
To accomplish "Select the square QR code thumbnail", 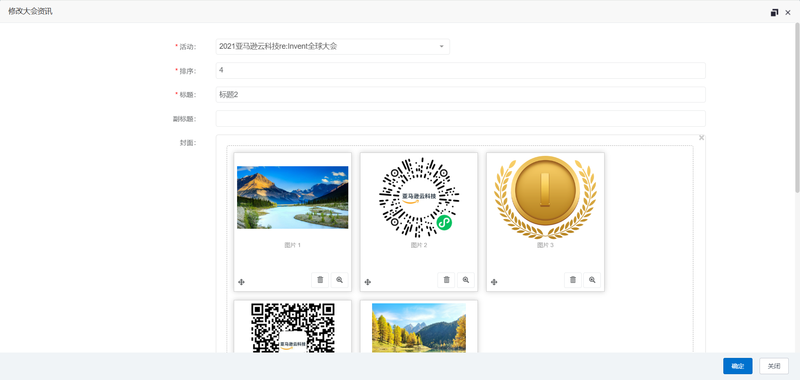I will point(293,327).
